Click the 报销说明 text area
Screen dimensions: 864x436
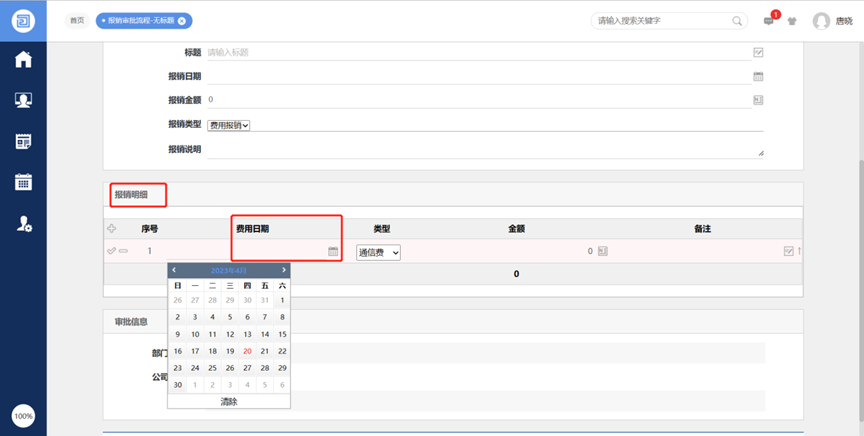click(x=485, y=150)
